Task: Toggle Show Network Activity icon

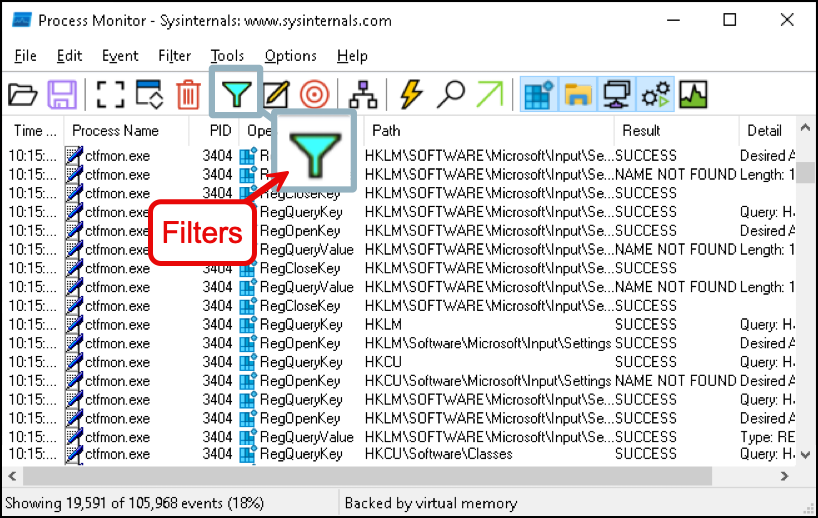Action: [x=617, y=94]
